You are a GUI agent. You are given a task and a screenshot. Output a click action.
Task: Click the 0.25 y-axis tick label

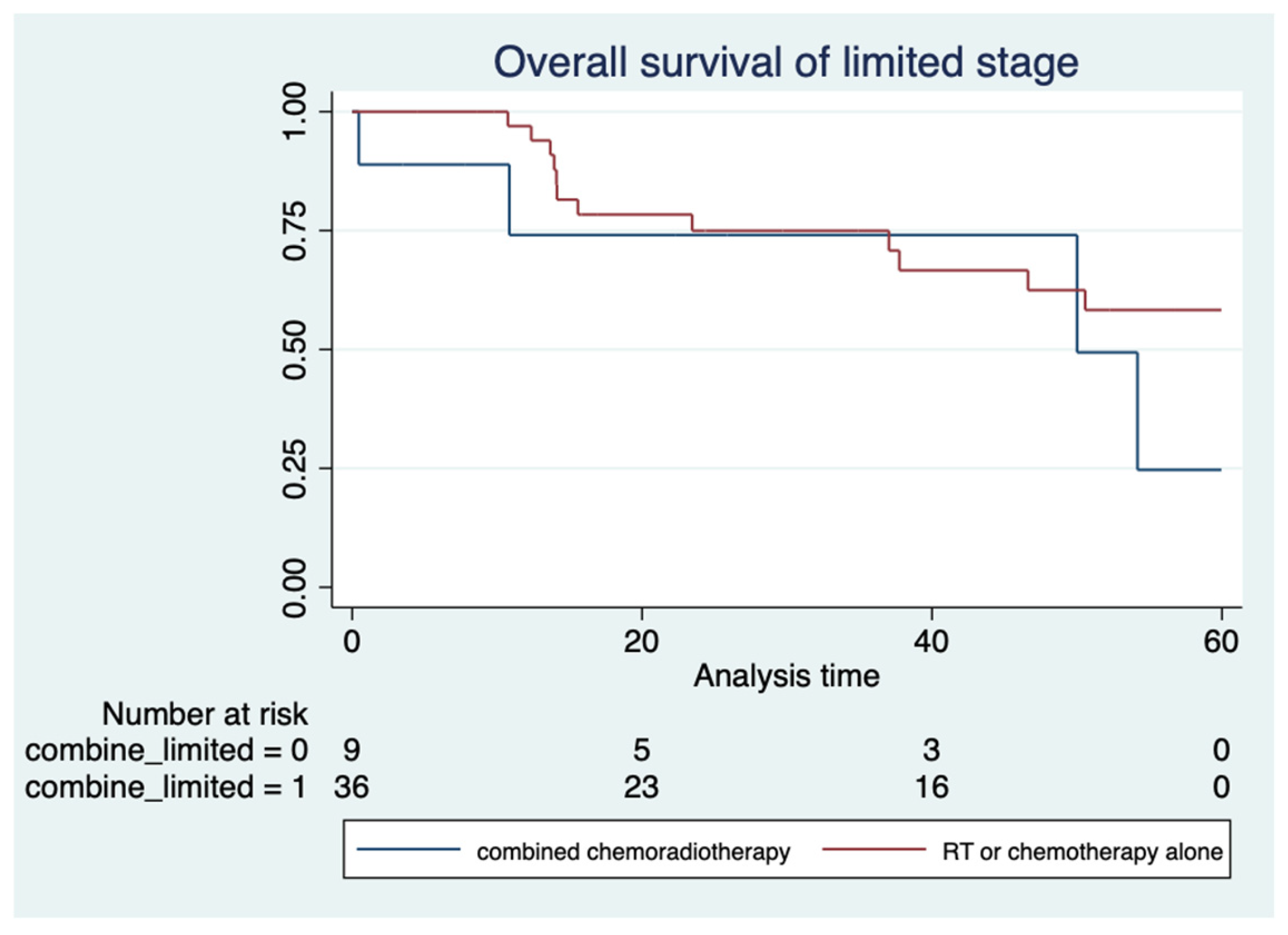(x=294, y=469)
